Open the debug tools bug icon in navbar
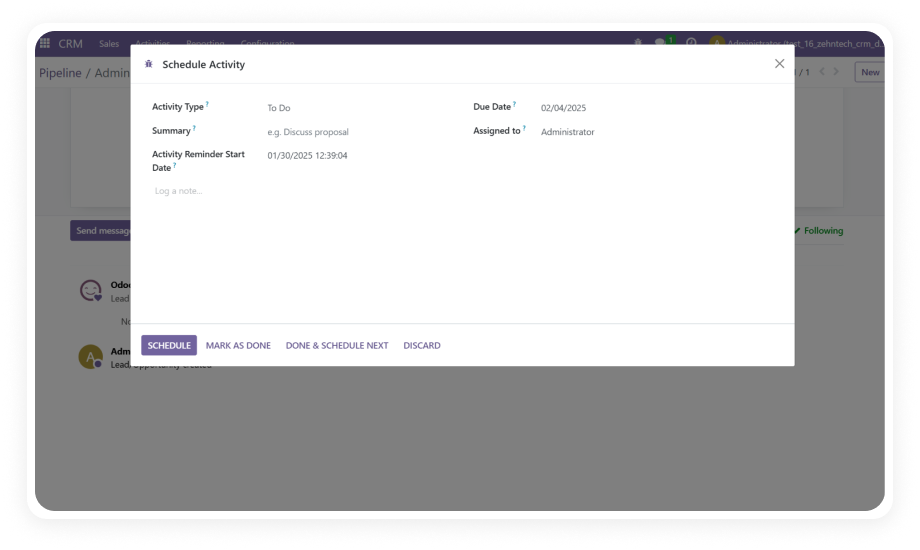 638,42
